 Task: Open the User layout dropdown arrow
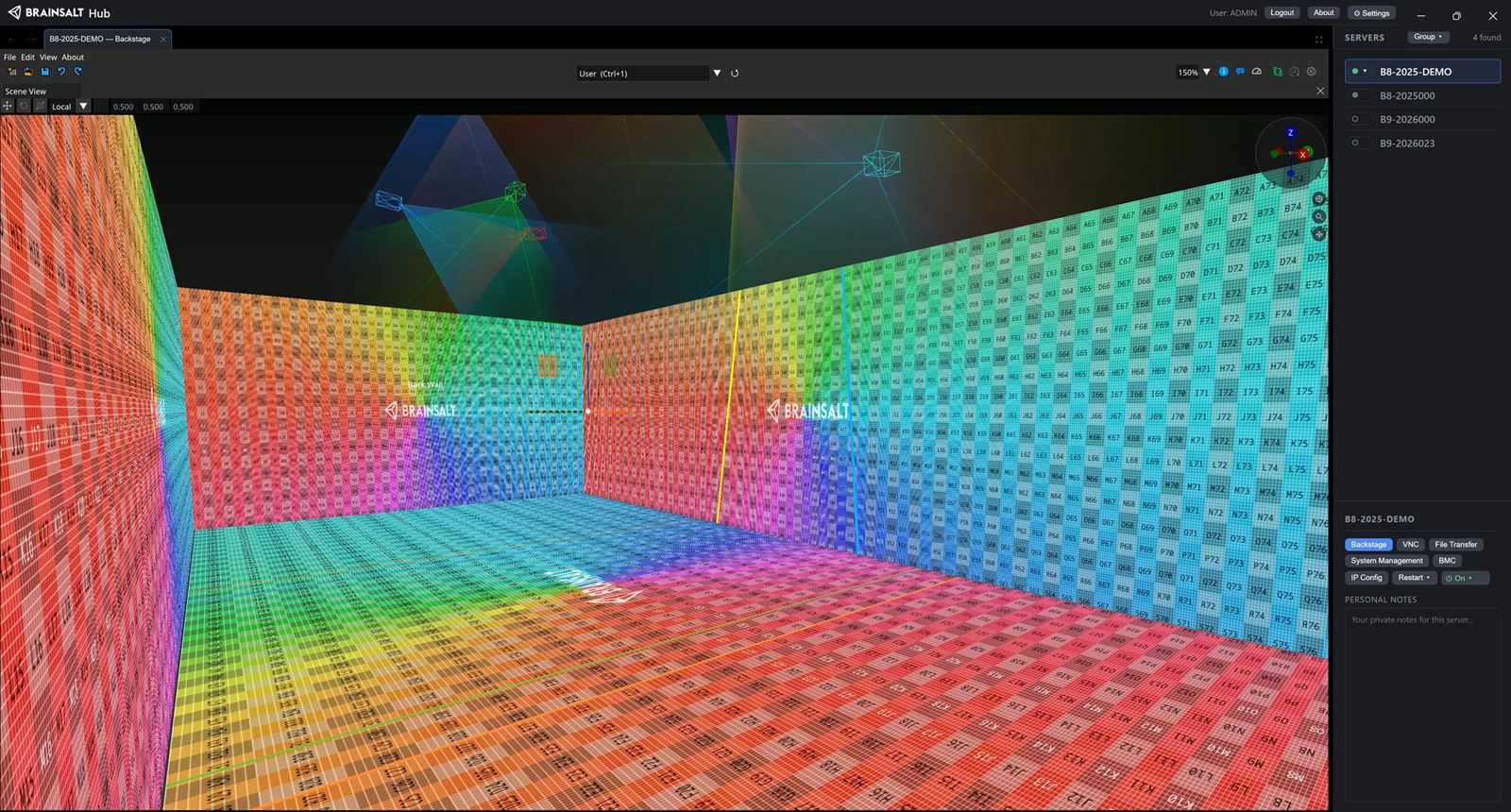pyautogui.click(x=717, y=73)
